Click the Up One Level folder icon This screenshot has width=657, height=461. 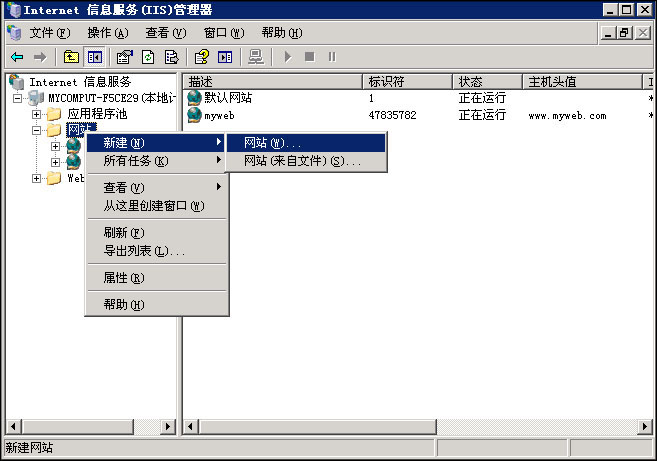pyautogui.click(x=72, y=57)
